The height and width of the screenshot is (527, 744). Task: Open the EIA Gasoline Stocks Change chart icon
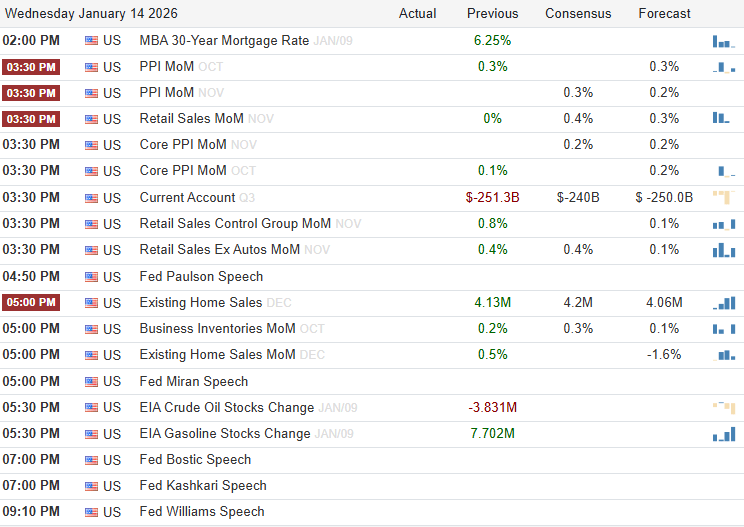point(723,434)
